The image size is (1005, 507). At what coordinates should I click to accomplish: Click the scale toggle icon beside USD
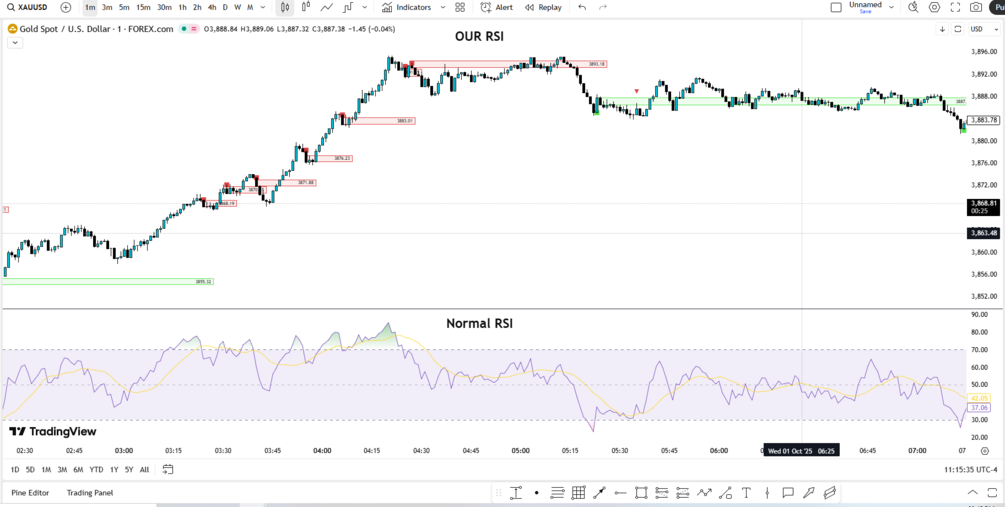[x=958, y=29]
